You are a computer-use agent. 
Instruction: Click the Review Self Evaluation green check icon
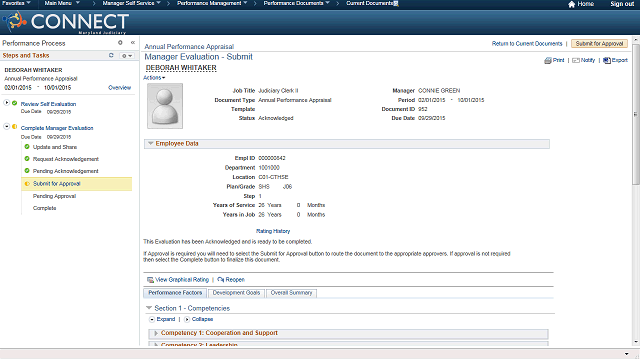tap(15, 103)
